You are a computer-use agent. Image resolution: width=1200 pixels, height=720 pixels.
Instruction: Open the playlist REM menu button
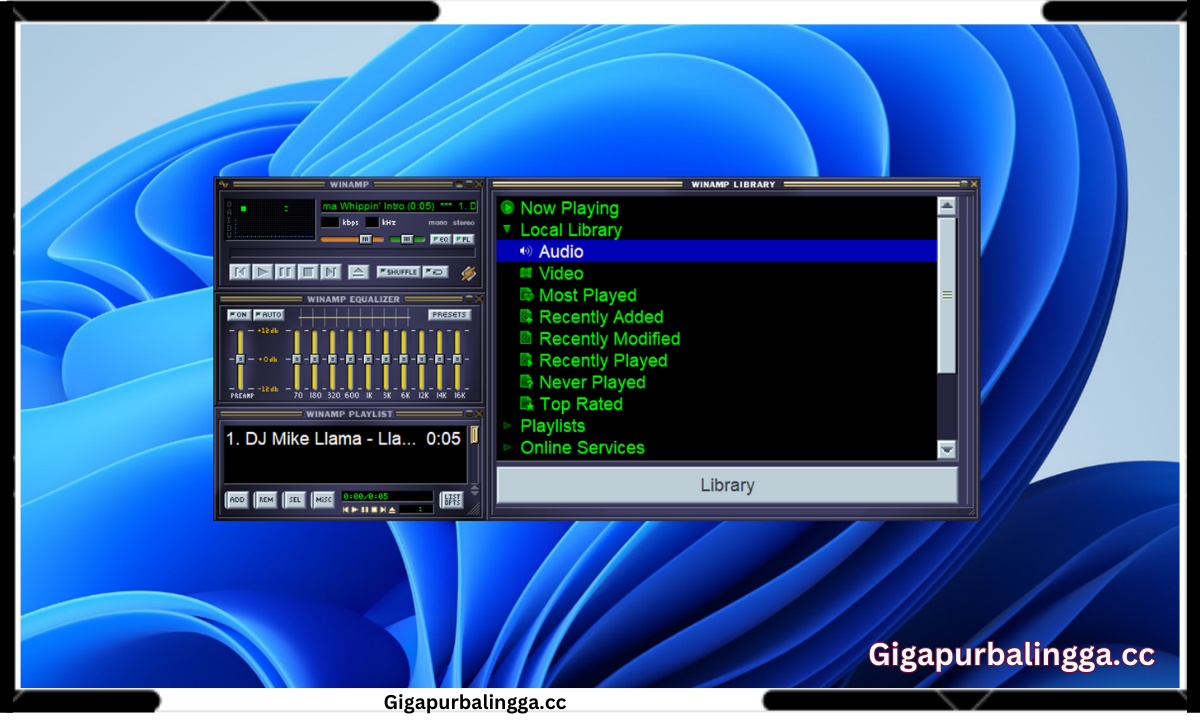coord(265,499)
